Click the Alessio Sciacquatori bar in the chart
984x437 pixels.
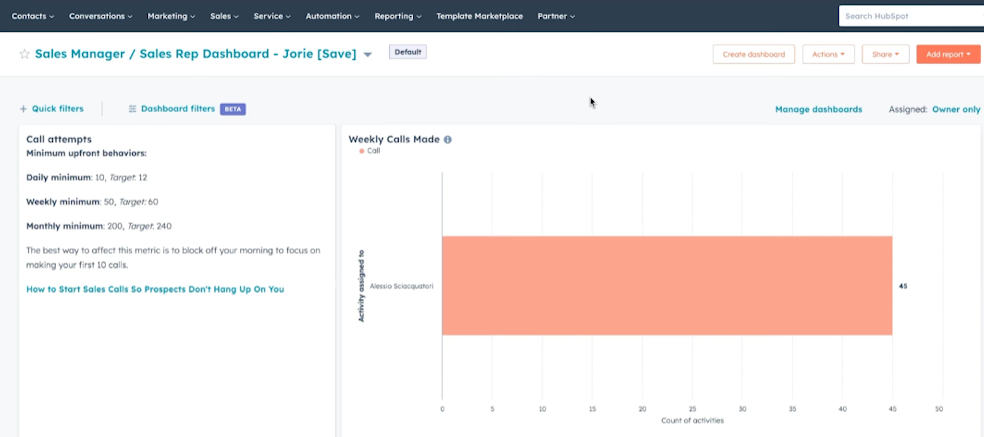(x=667, y=286)
